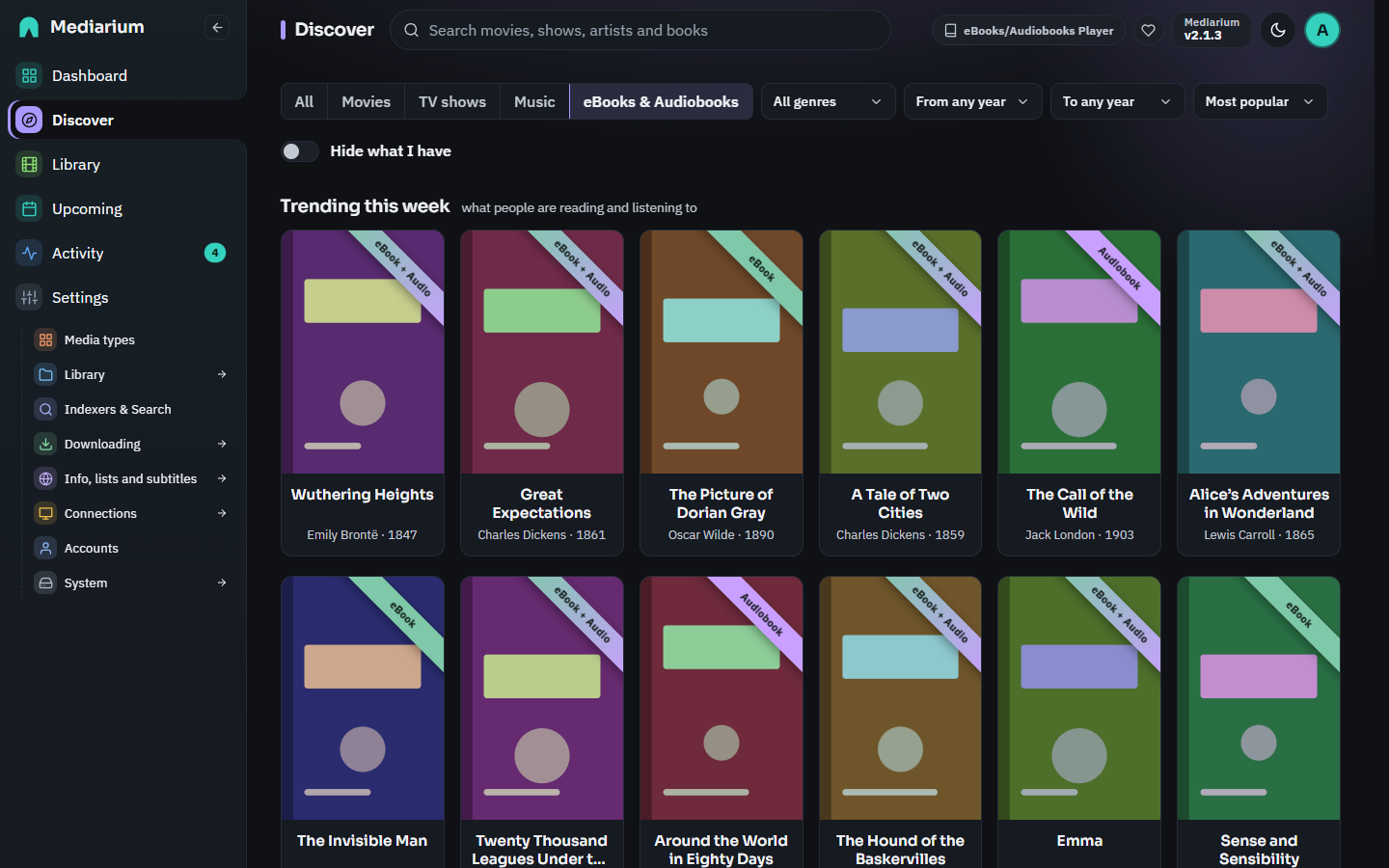This screenshot has width=1389, height=868.
Task: Select eBooks & Audiobooks tab
Action: [661, 101]
